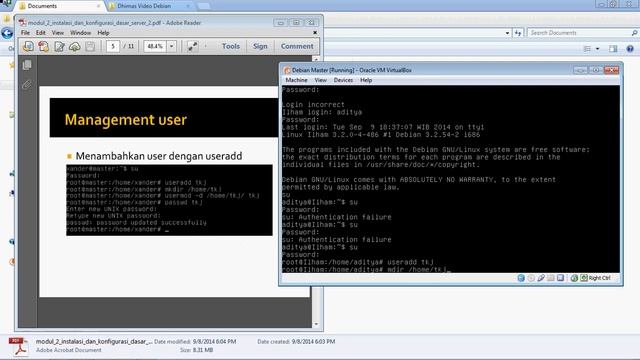Click the cloud upload icon in Adobe Reader
The height and width of the screenshot is (360, 640).
(75, 47)
